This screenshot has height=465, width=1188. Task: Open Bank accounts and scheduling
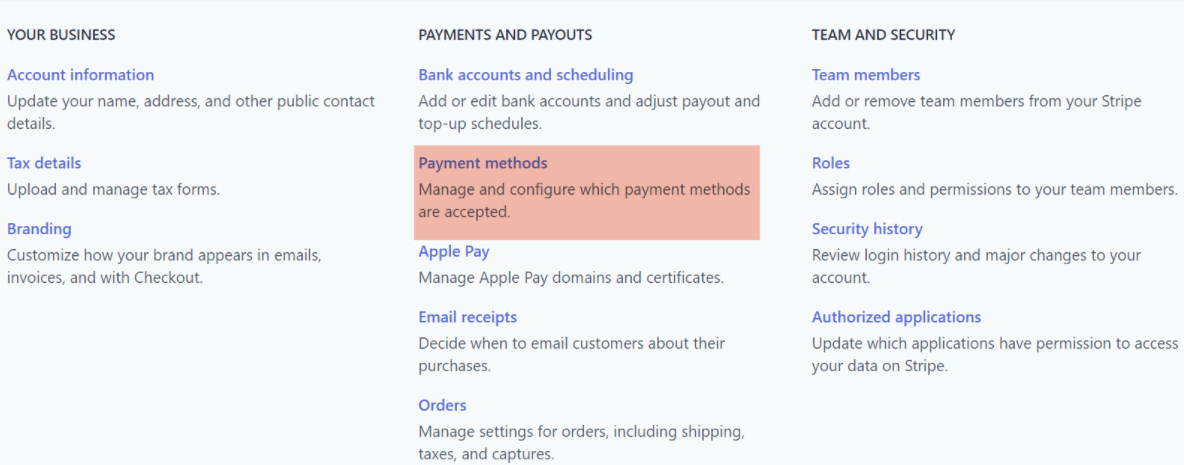pos(525,75)
